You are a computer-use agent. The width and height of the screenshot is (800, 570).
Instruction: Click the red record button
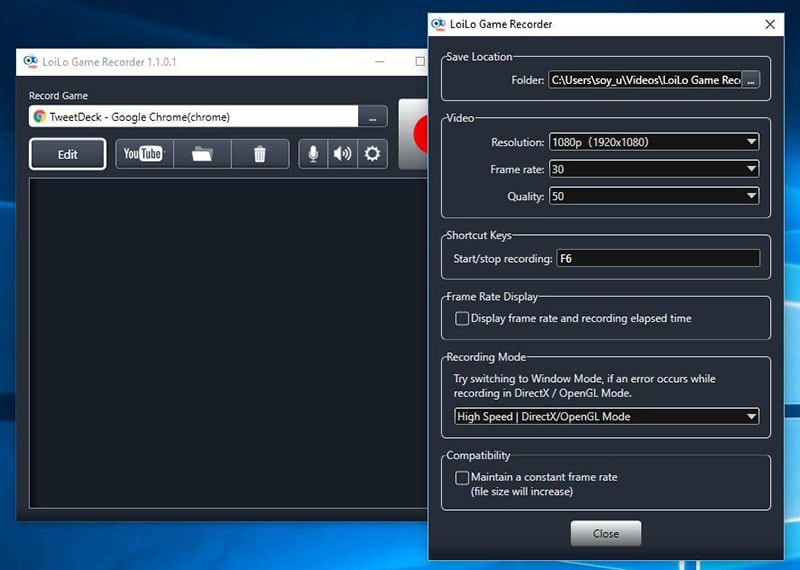pos(414,134)
